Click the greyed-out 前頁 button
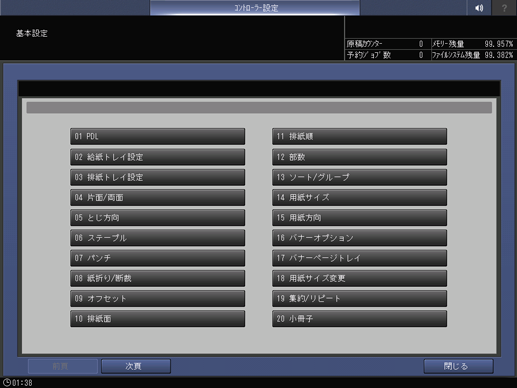Viewport: 517px width, 388px height. tap(63, 366)
